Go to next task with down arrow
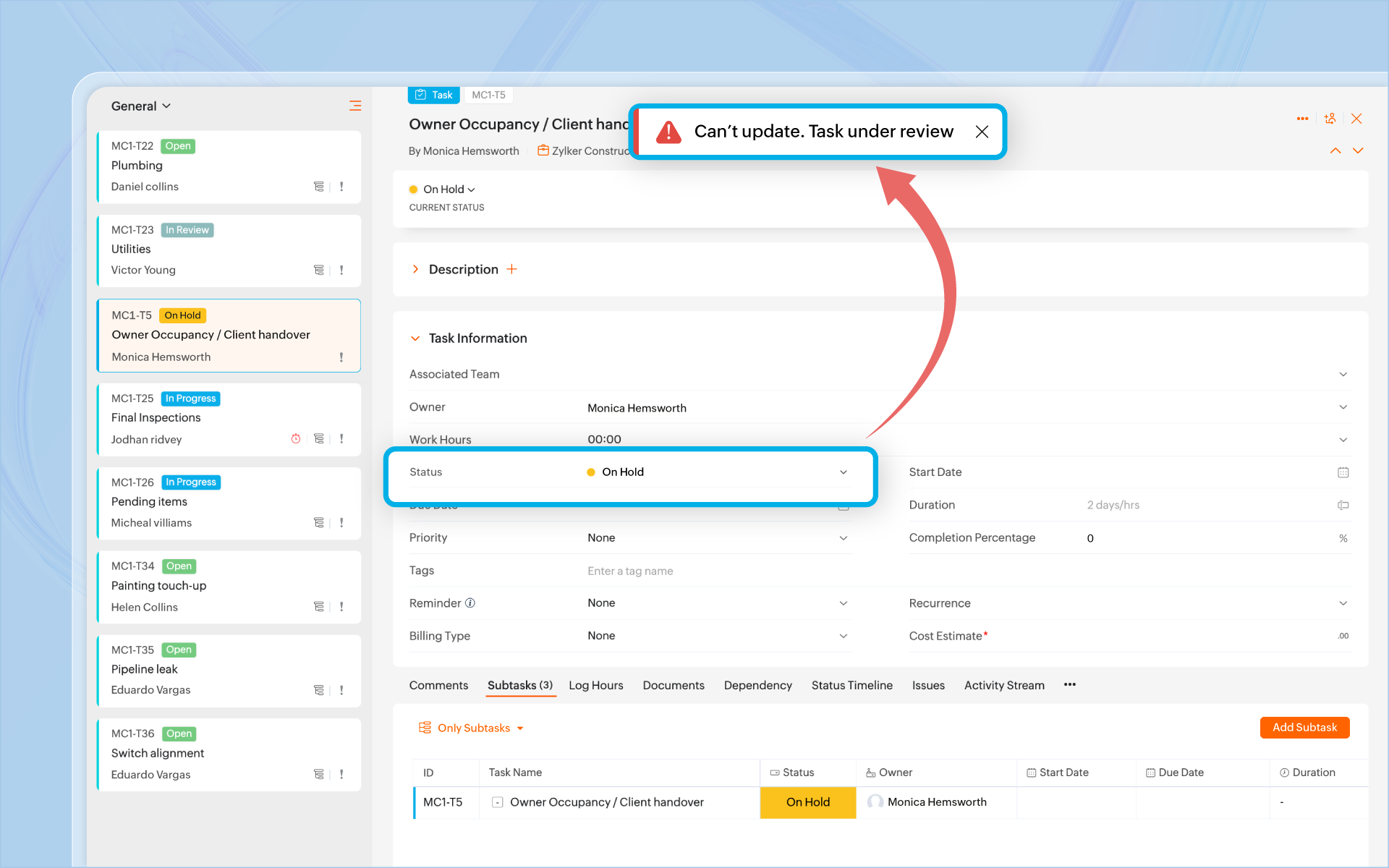 pyautogui.click(x=1358, y=150)
